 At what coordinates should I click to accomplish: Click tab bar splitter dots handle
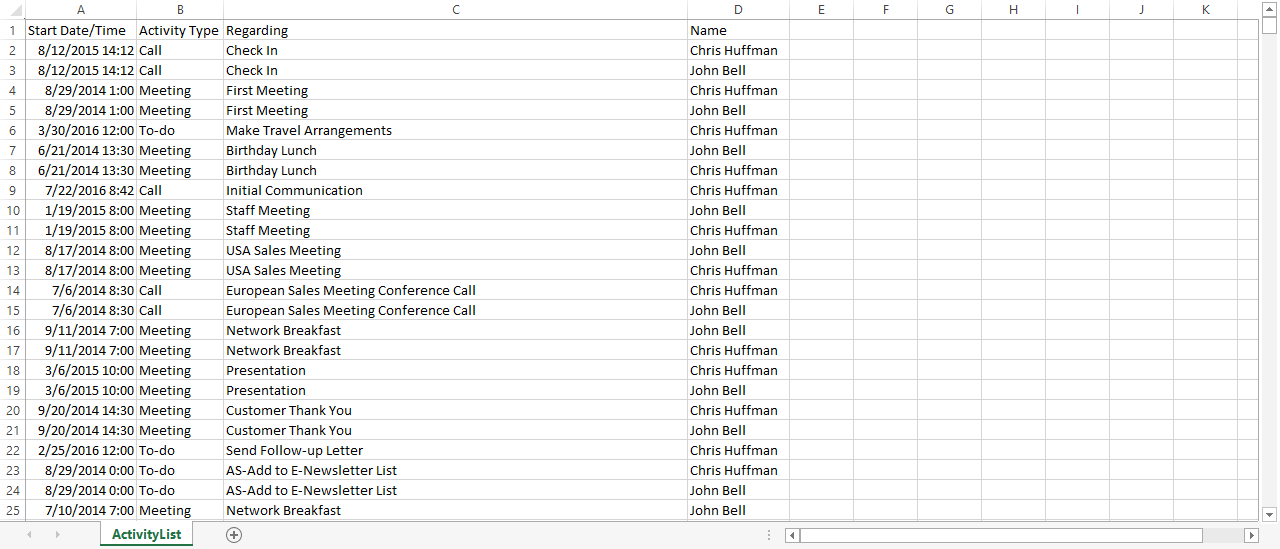[x=769, y=535]
